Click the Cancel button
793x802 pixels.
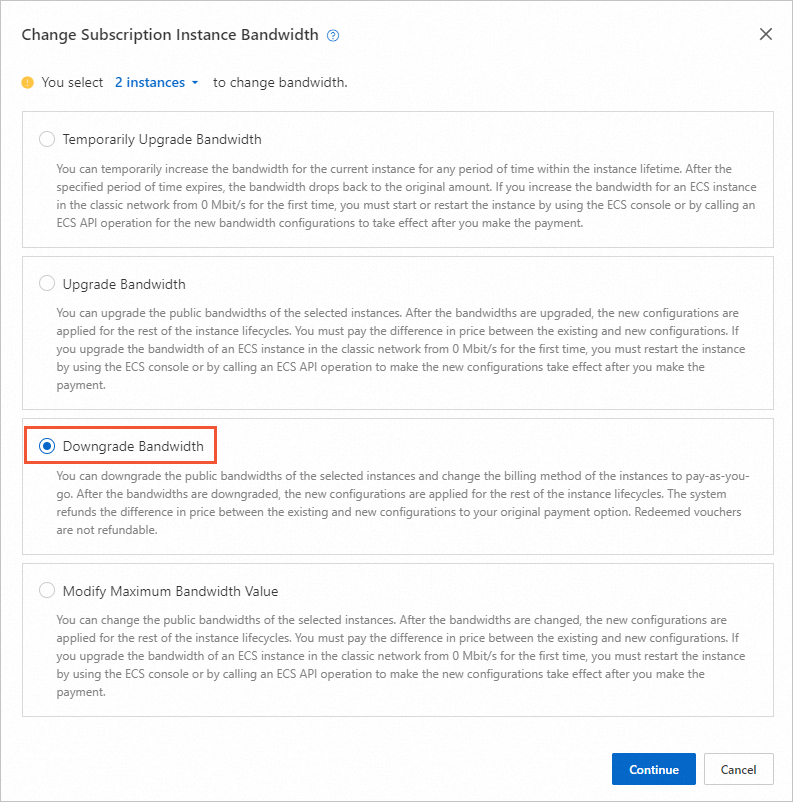click(x=738, y=769)
